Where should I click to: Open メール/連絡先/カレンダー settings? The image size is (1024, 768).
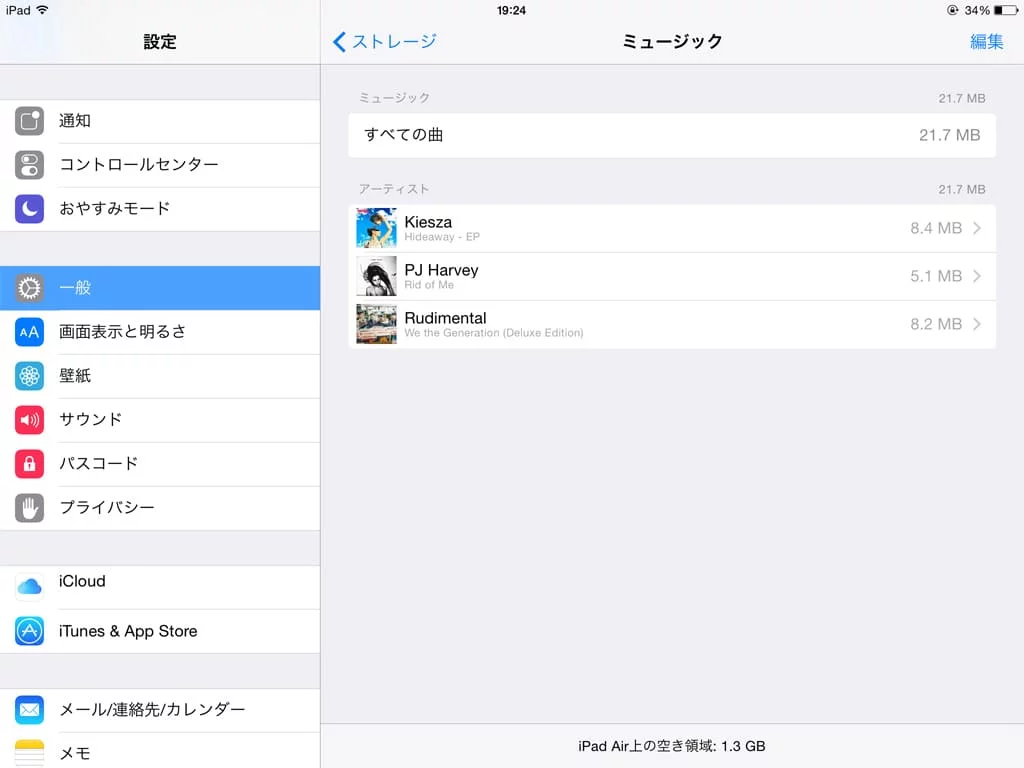[x=160, y=710]
